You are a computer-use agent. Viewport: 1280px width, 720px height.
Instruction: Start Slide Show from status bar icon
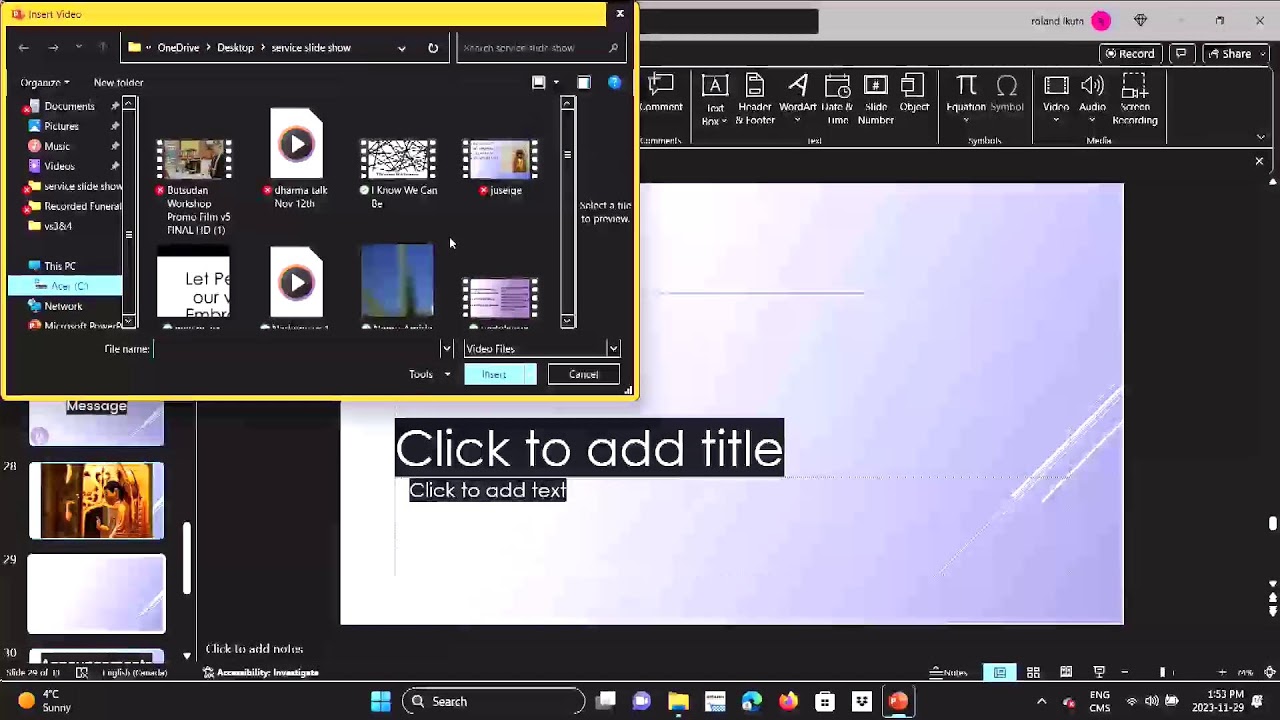(1099, 672)
